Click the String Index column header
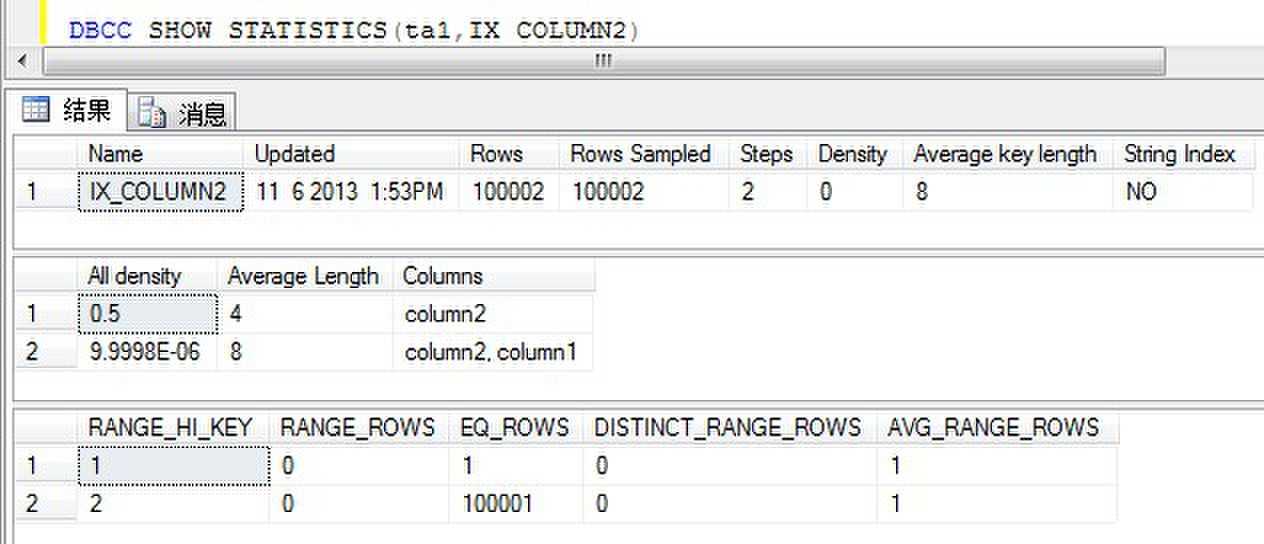Screen dimensions: 1264x544 [1183, 154]
